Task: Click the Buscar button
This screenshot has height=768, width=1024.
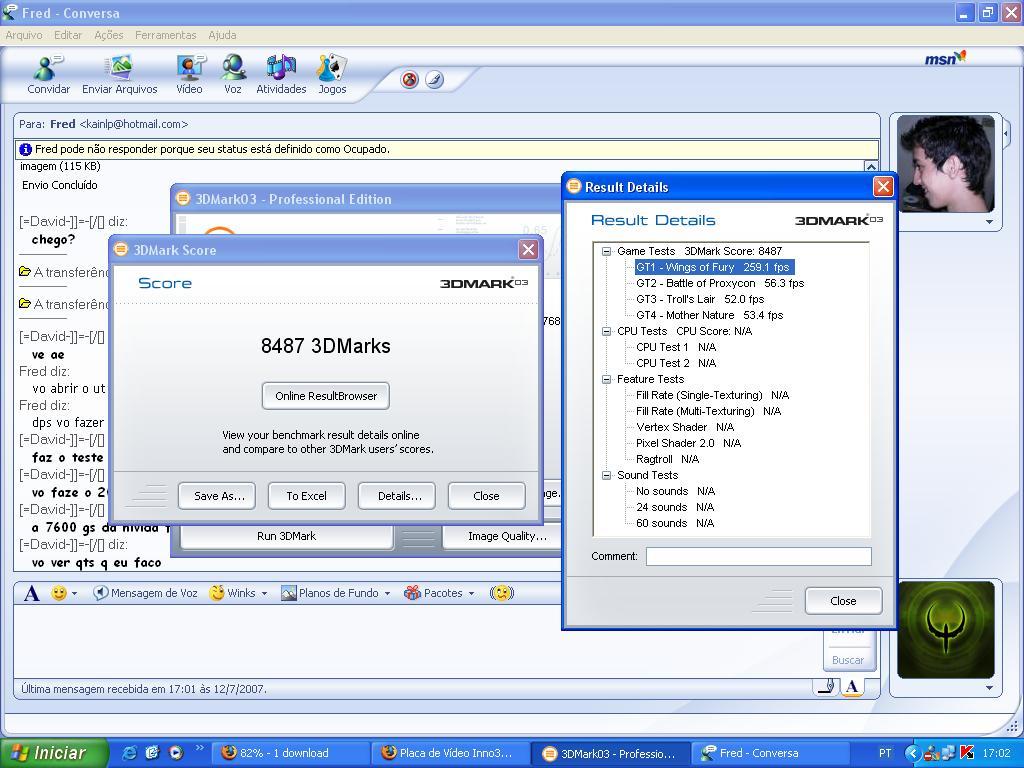Action: click(848, 660)
